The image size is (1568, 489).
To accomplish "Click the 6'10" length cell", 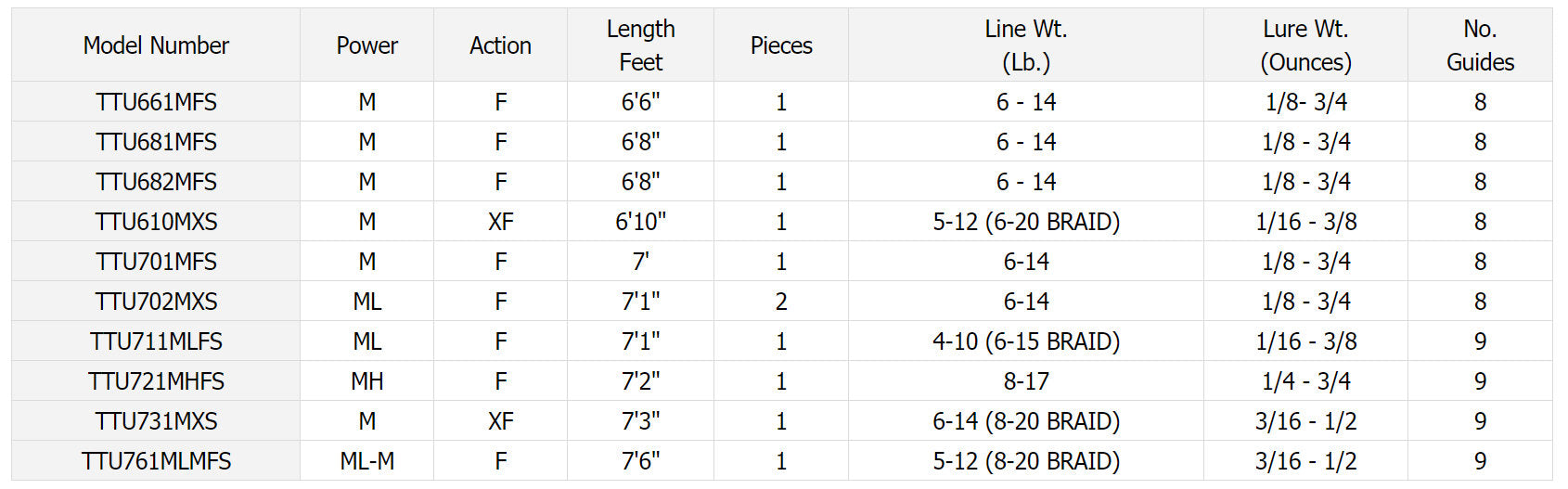I will click(x=640, y=222).
